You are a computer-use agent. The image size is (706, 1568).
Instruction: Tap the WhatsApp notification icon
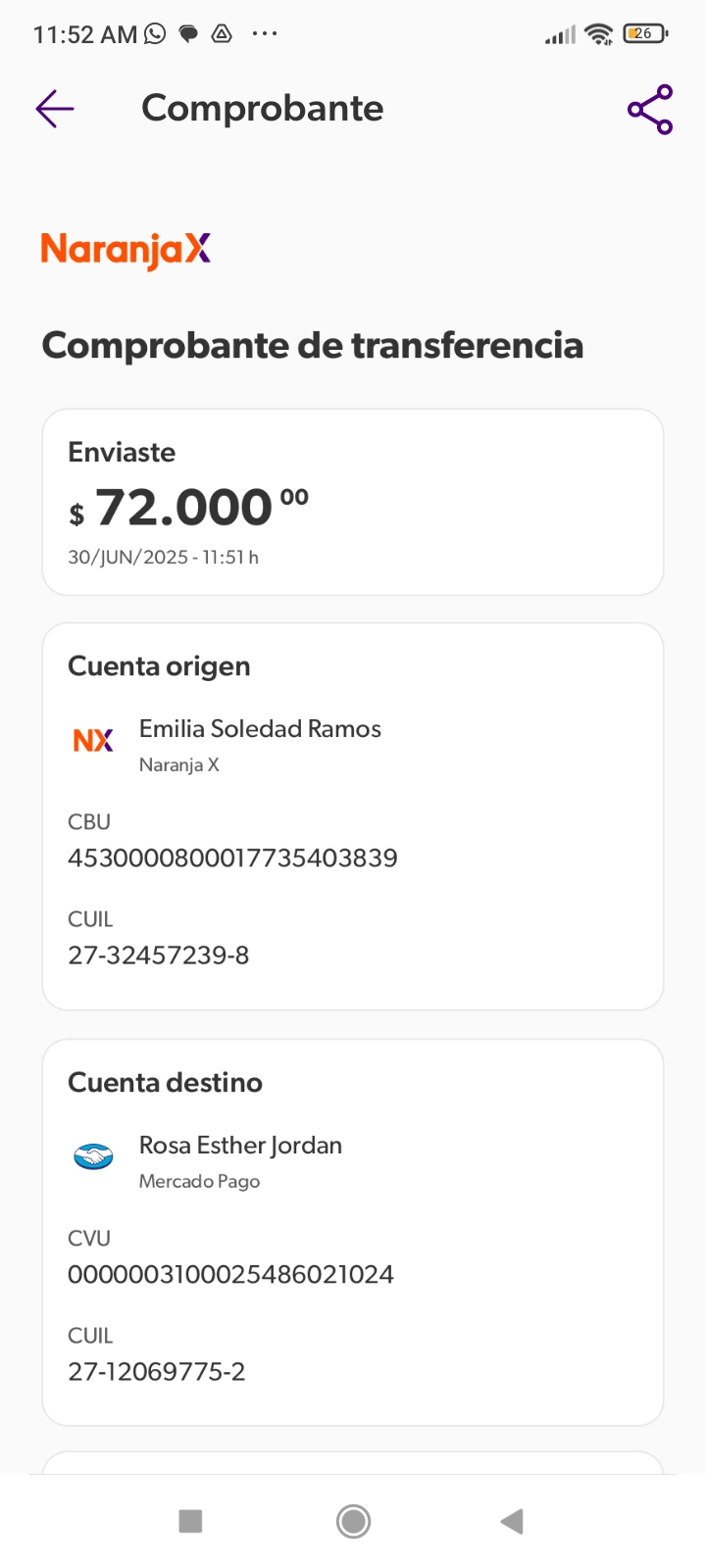pyautogui.click(x=155, y=34)
